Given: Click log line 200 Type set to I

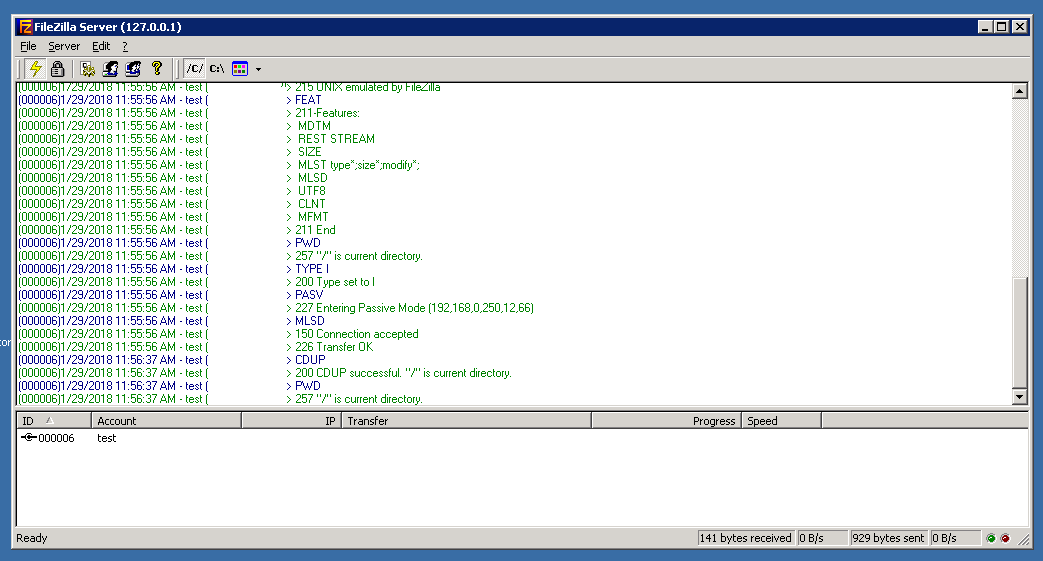Looking at the screenshot, I should click(335, 282).
